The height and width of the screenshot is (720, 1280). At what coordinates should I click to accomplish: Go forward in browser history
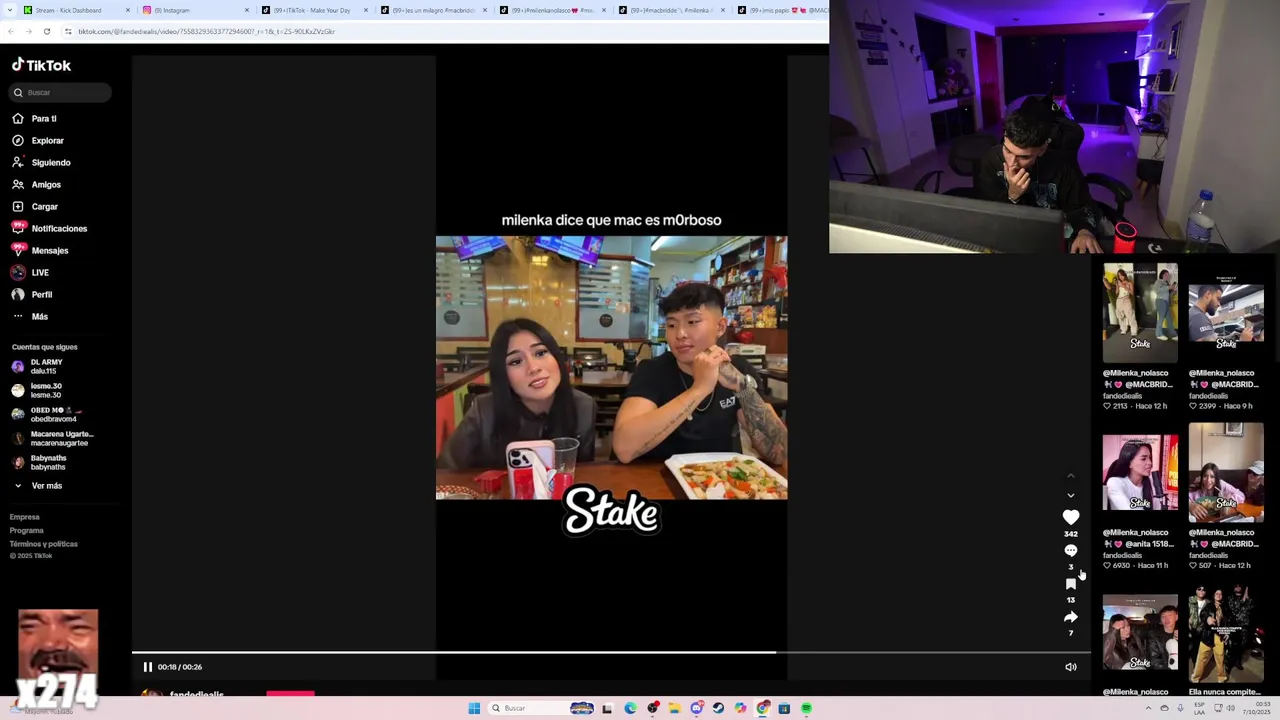click(28, 31)
